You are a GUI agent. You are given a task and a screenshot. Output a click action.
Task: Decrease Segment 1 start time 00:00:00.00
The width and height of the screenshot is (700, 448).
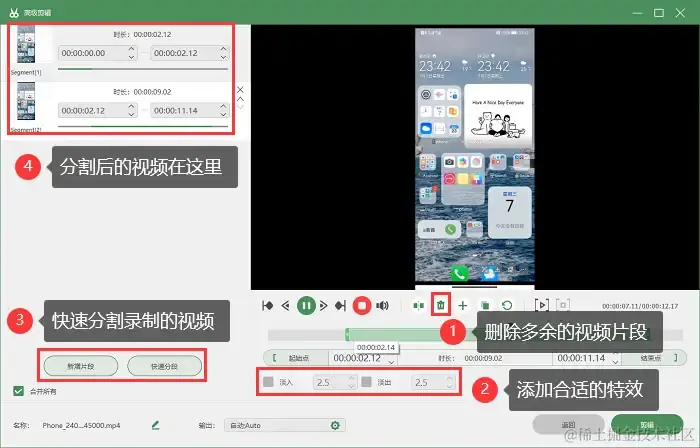[131, 57]
